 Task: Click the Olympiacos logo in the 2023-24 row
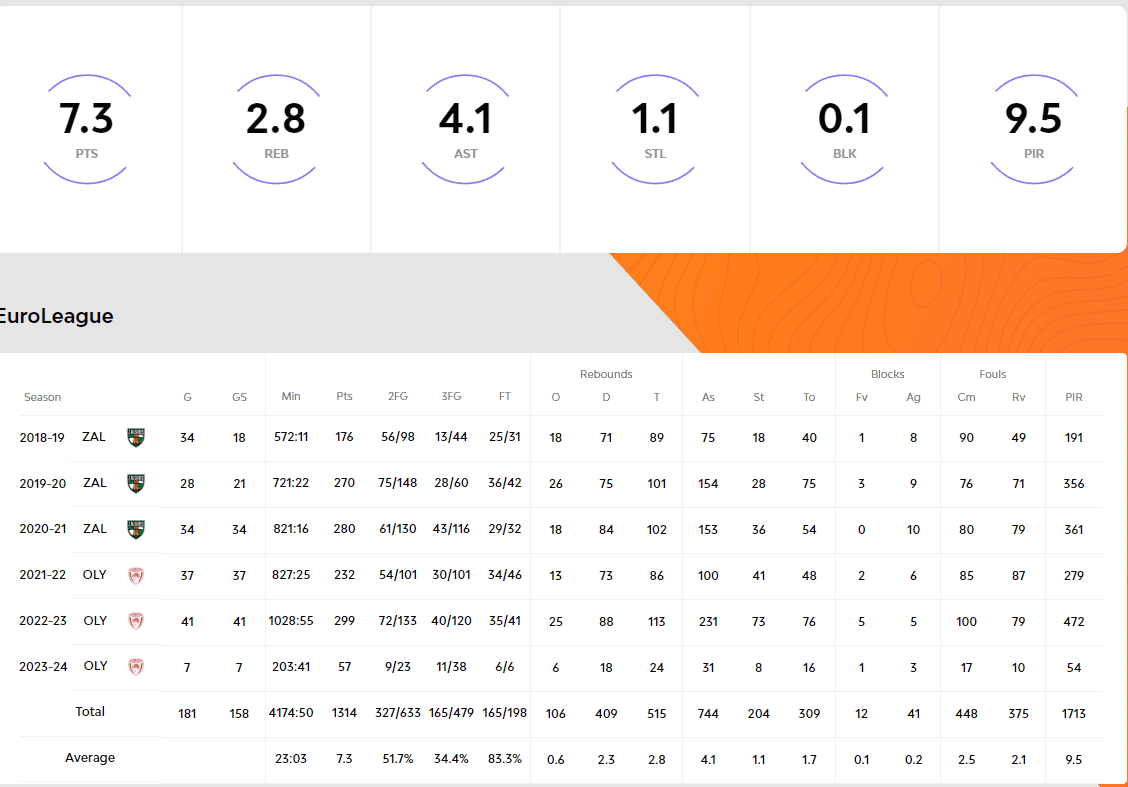(x=136, y=667)
